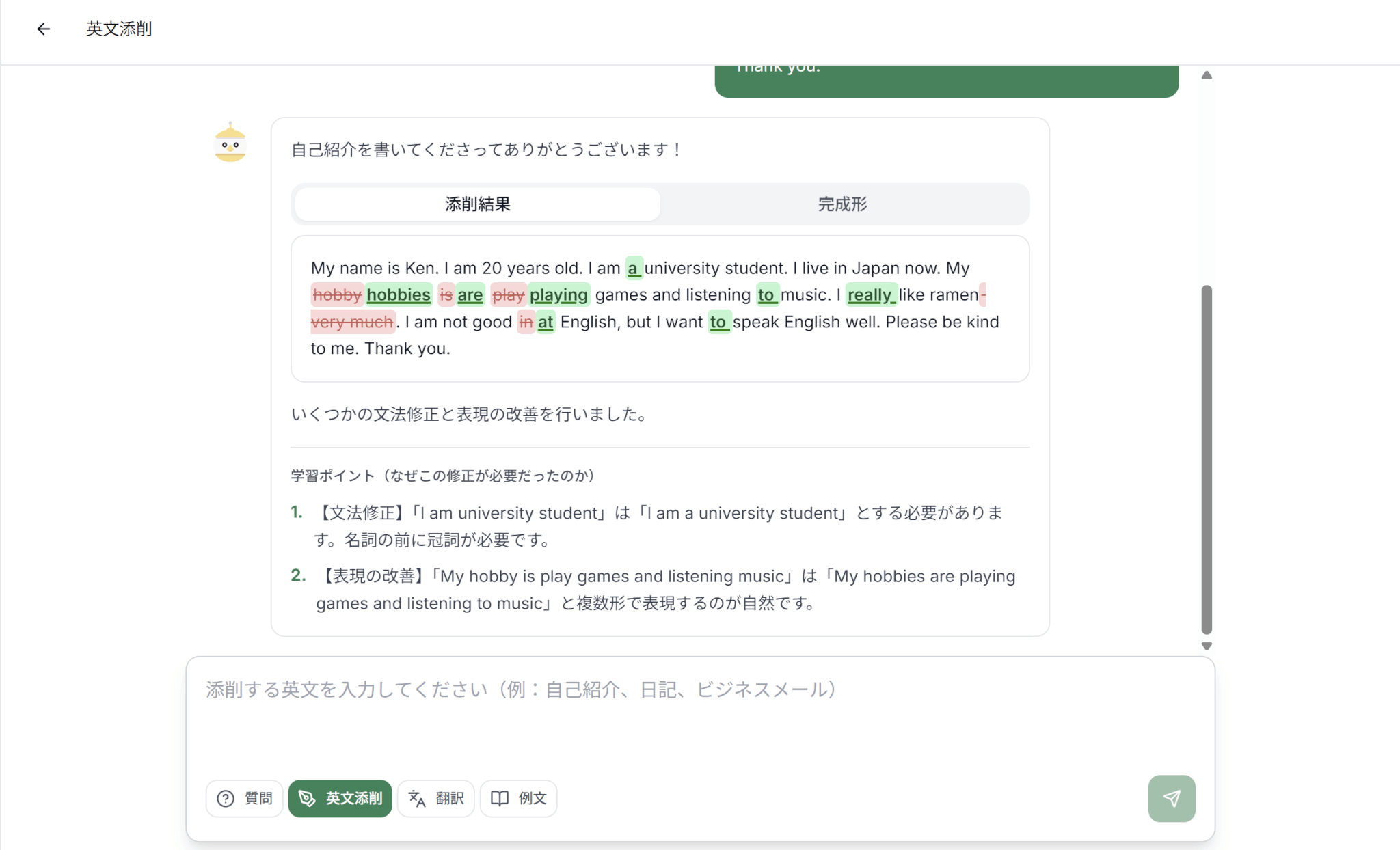
Task: Click the robot assistant avatar
Action: (230, 143)
